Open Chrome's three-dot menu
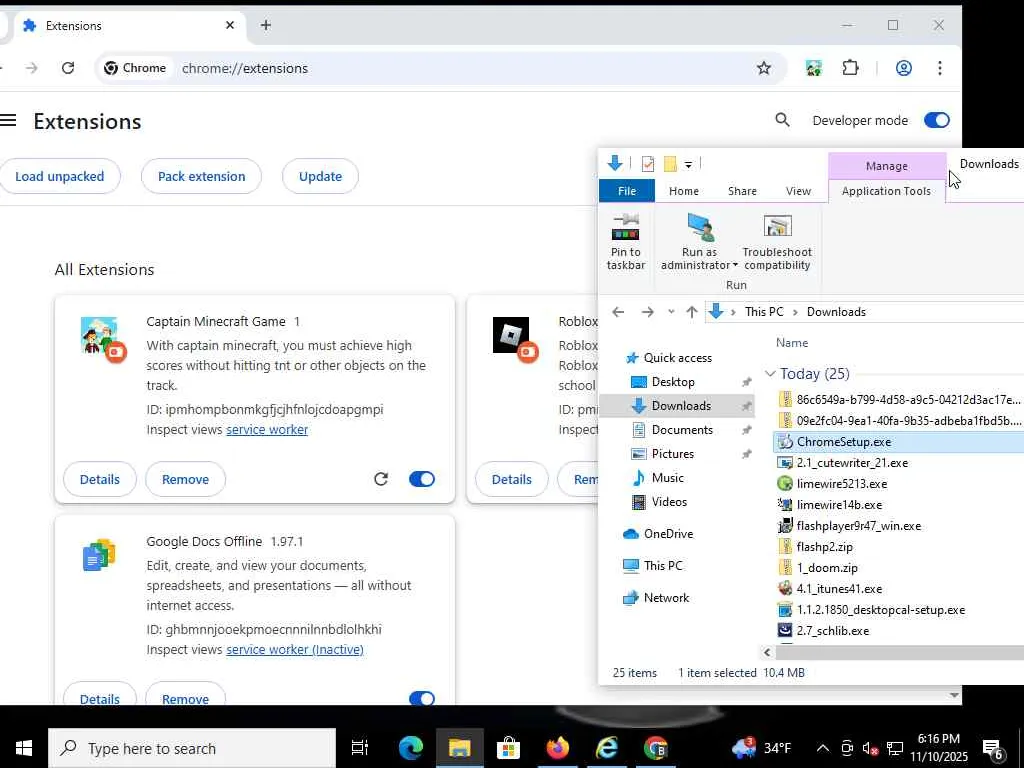The width and height of the screenshot is (1024, 768). (x=940, y=68)
